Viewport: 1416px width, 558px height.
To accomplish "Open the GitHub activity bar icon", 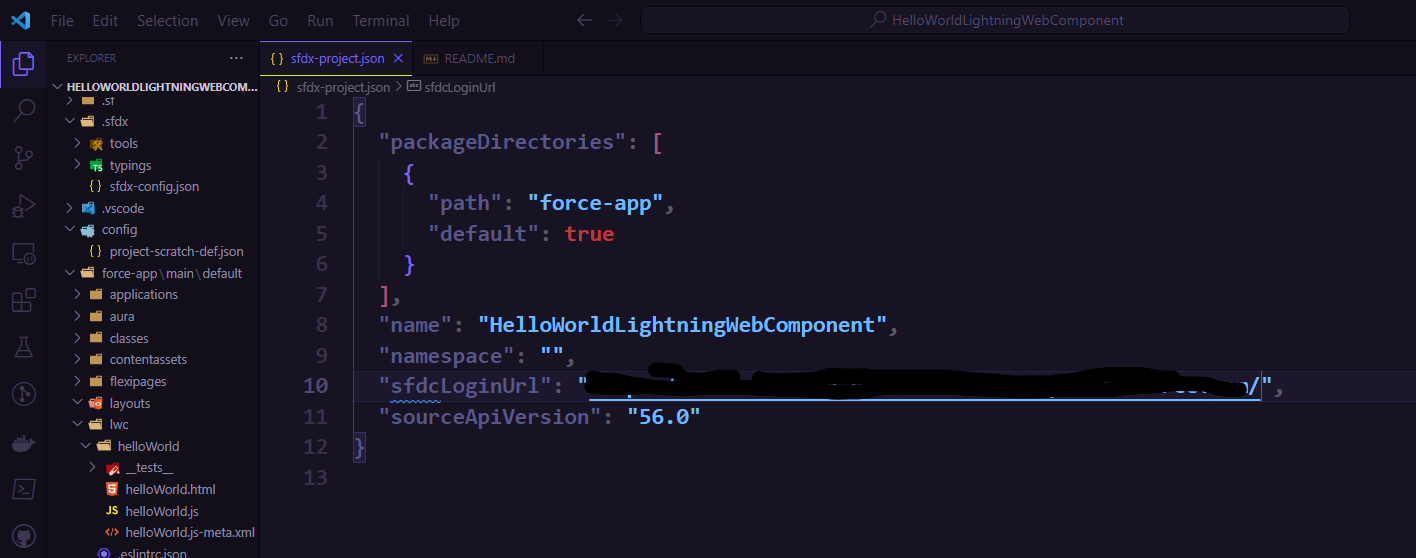I will point(23,535).
